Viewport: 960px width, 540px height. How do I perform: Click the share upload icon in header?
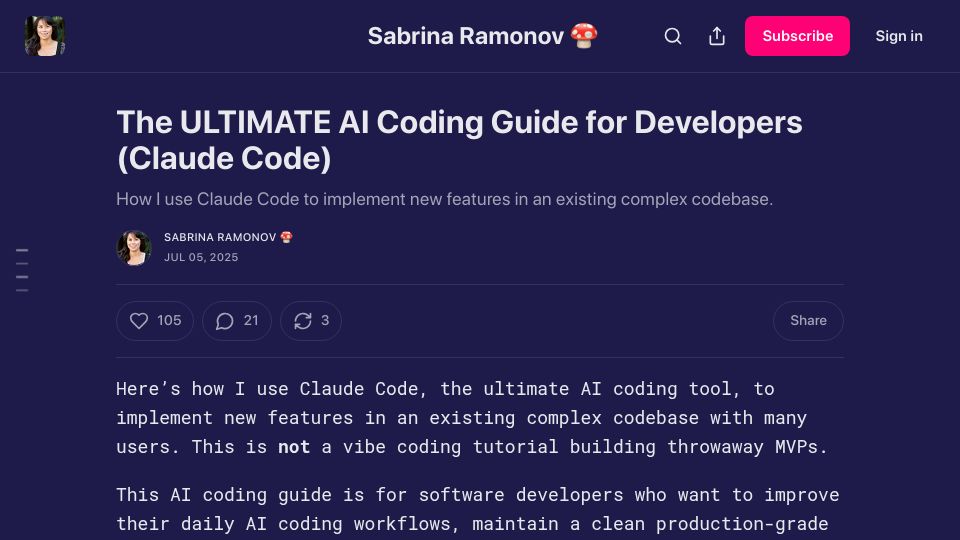click(x=717, y=36)
